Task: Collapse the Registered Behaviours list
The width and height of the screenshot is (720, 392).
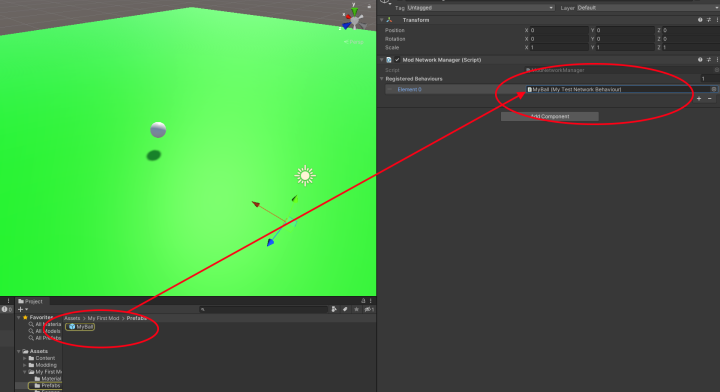Action: [382, 79]
